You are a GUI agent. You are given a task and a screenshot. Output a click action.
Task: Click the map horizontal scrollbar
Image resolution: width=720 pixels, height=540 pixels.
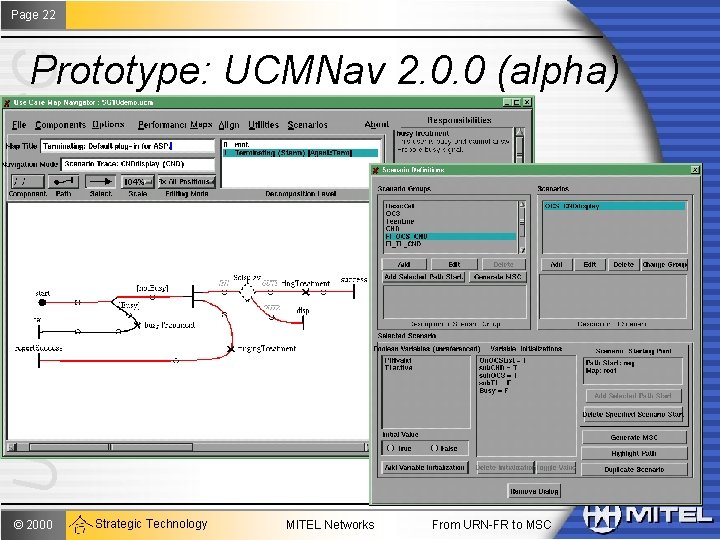point(188,447)
